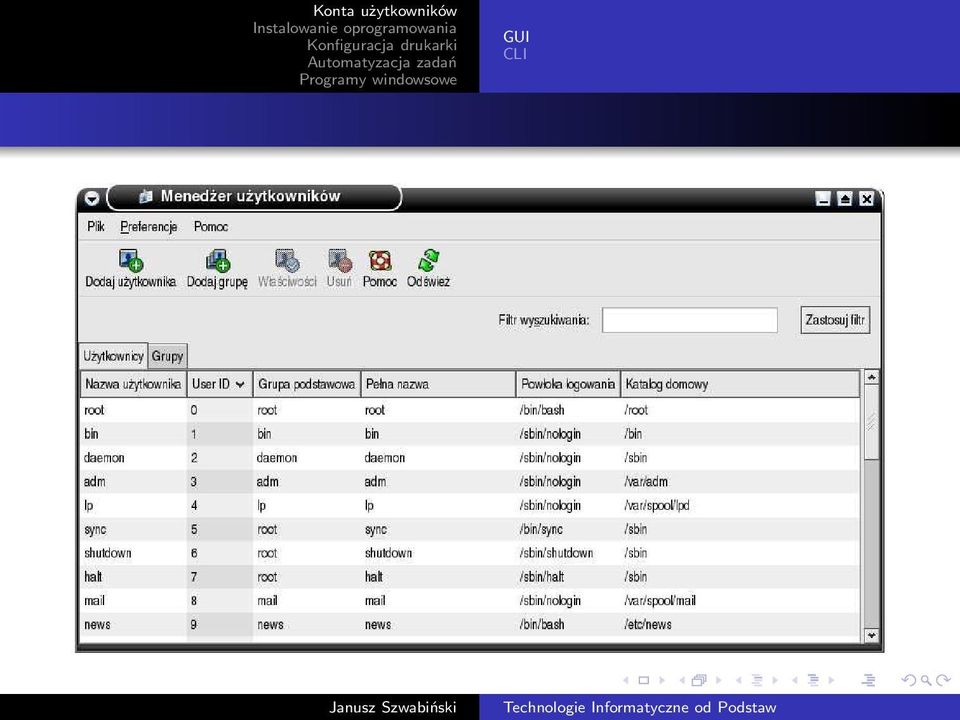Sort by the User ID column header
Viewport: 960px width, 720px height.
219,384
